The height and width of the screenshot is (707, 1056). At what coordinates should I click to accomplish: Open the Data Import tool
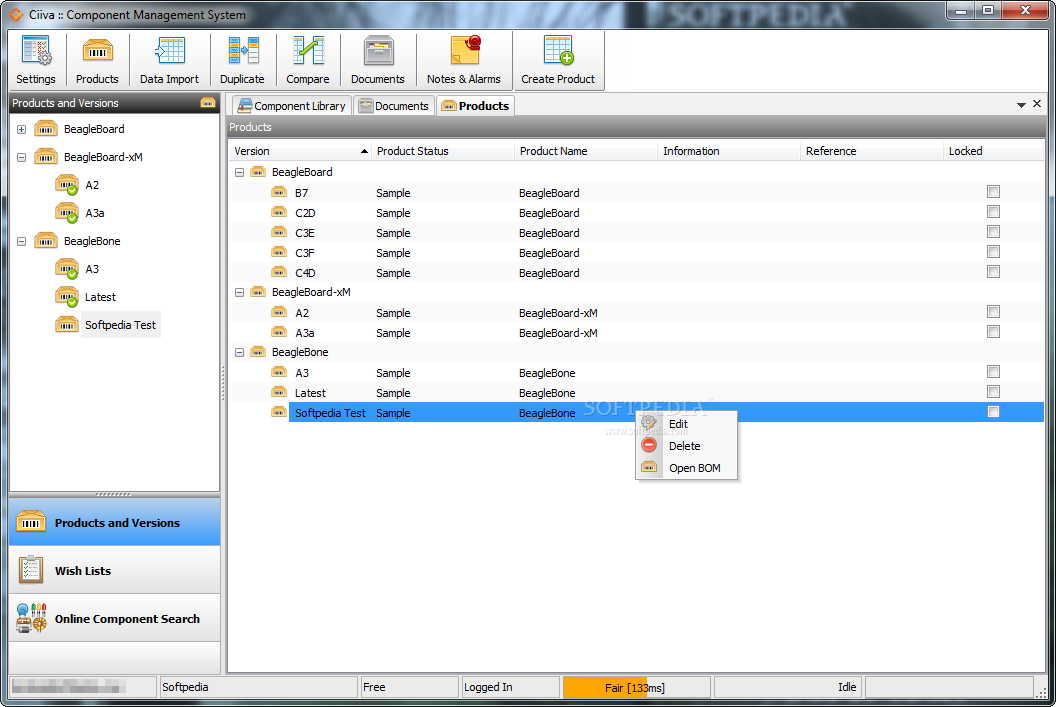tap(169, 51)
